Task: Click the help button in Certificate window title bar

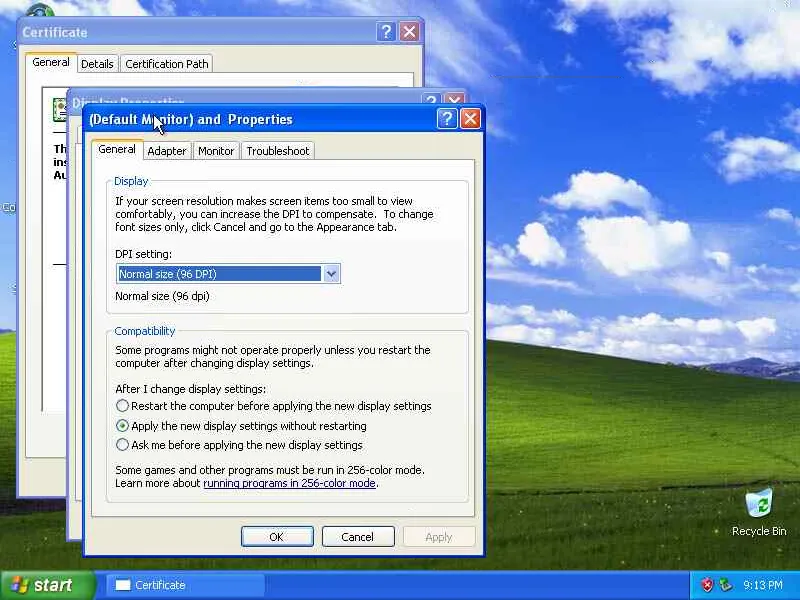Action: tap(386, 32)
